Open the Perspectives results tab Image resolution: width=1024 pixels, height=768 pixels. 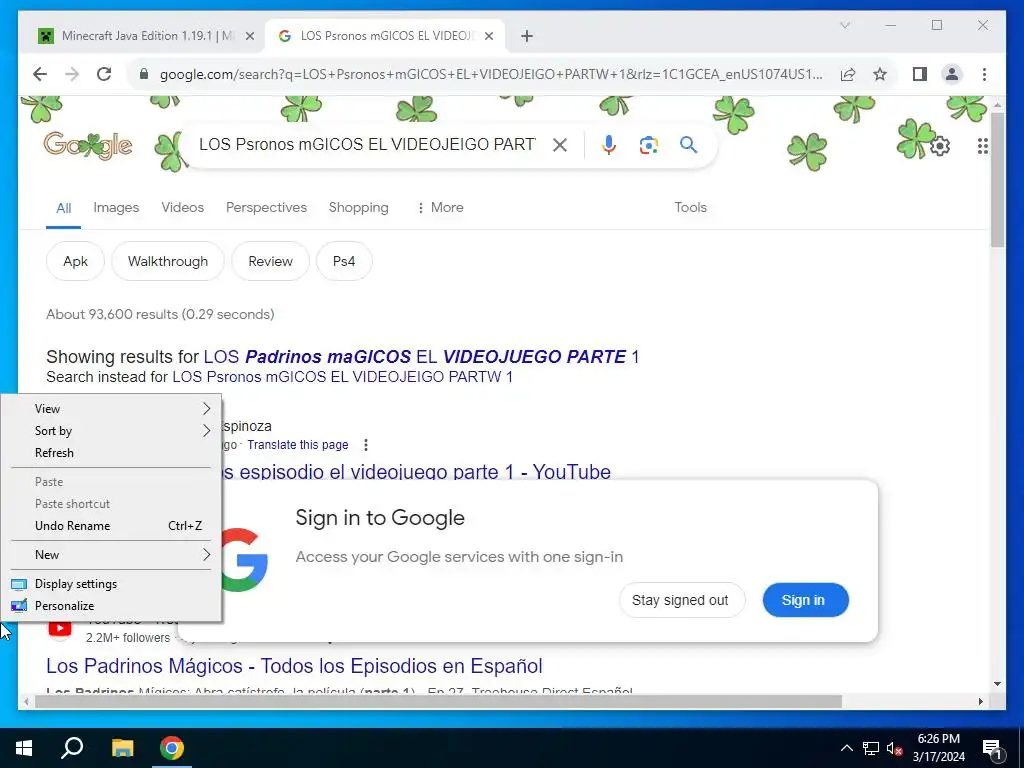[266, 208]
